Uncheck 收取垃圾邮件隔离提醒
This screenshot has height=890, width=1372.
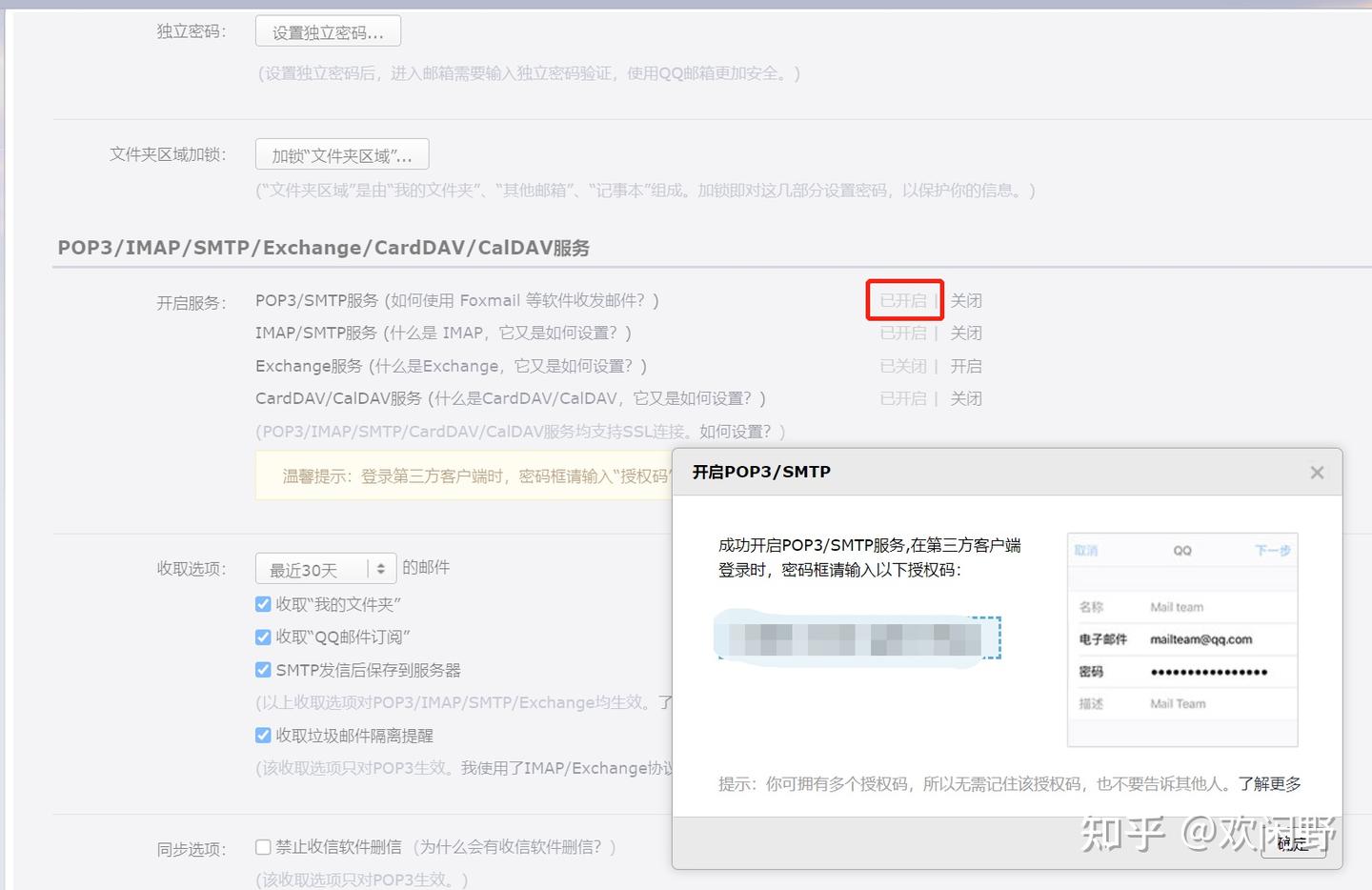pos(263,735)
